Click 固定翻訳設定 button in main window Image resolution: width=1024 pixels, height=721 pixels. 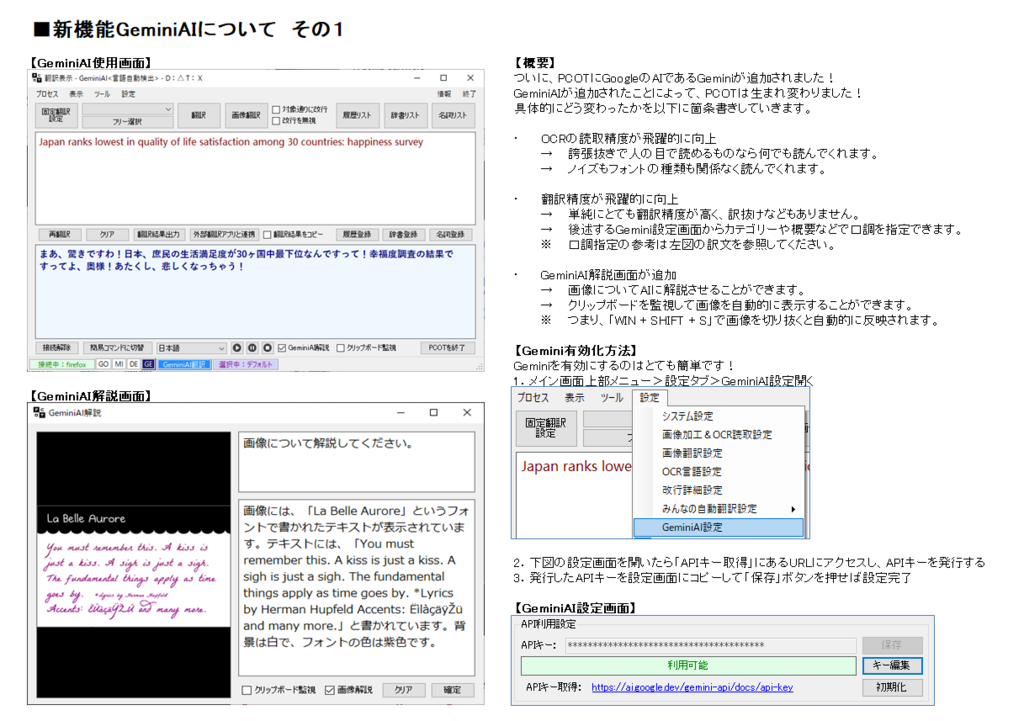[56, 115]
